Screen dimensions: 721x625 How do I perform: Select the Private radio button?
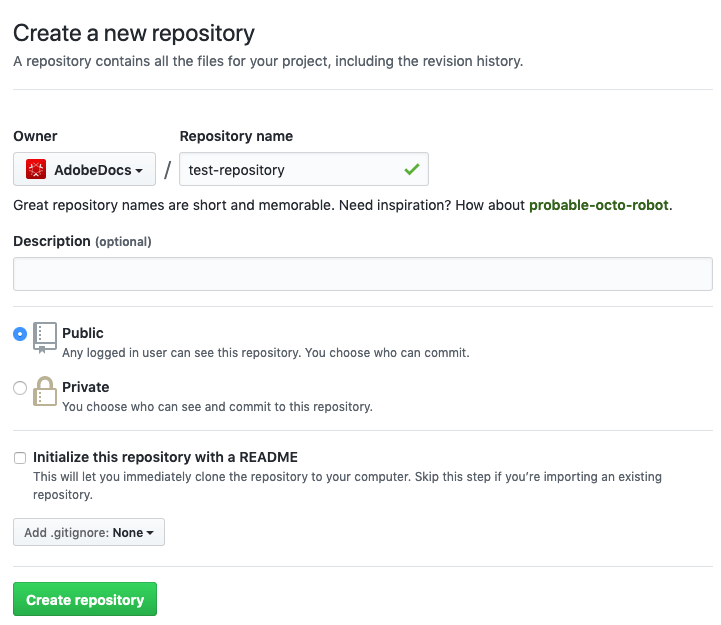[20, 388]
